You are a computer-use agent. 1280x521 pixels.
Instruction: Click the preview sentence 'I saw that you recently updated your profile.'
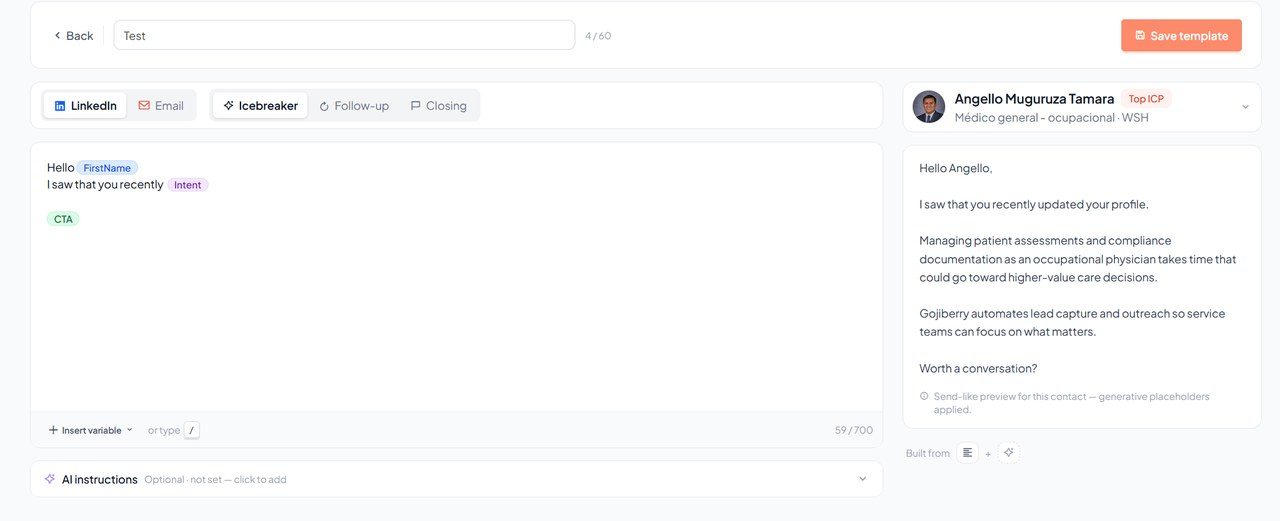[1034, 204]
